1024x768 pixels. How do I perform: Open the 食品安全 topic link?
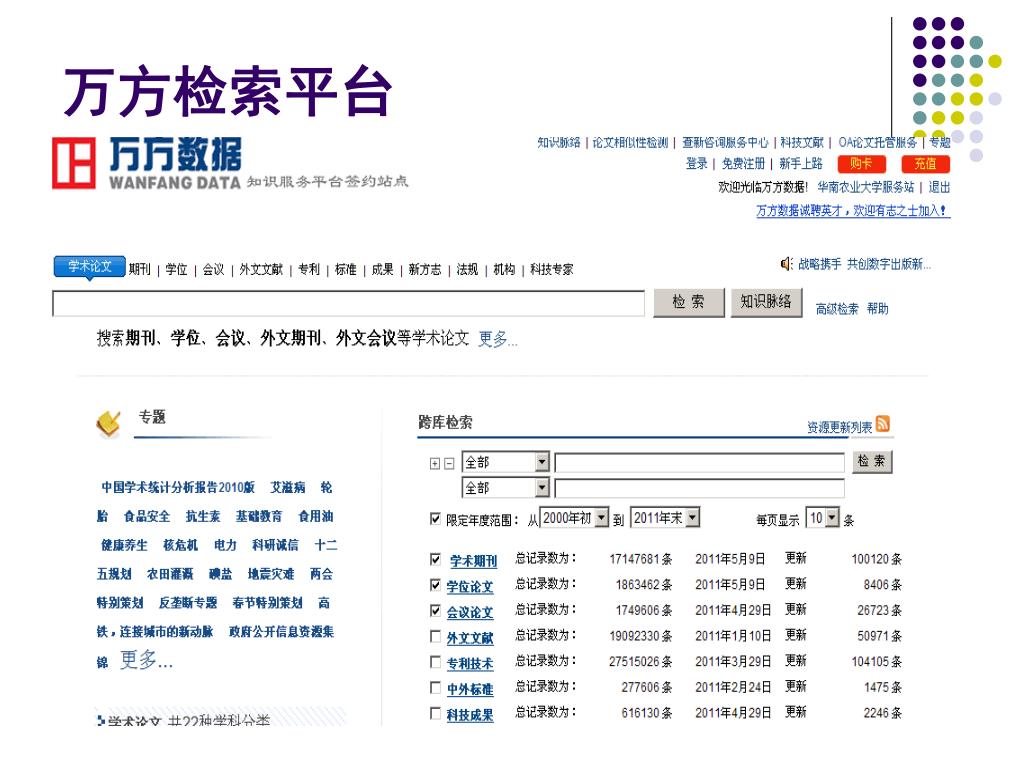pyautogui.click(x=147, y=517)
